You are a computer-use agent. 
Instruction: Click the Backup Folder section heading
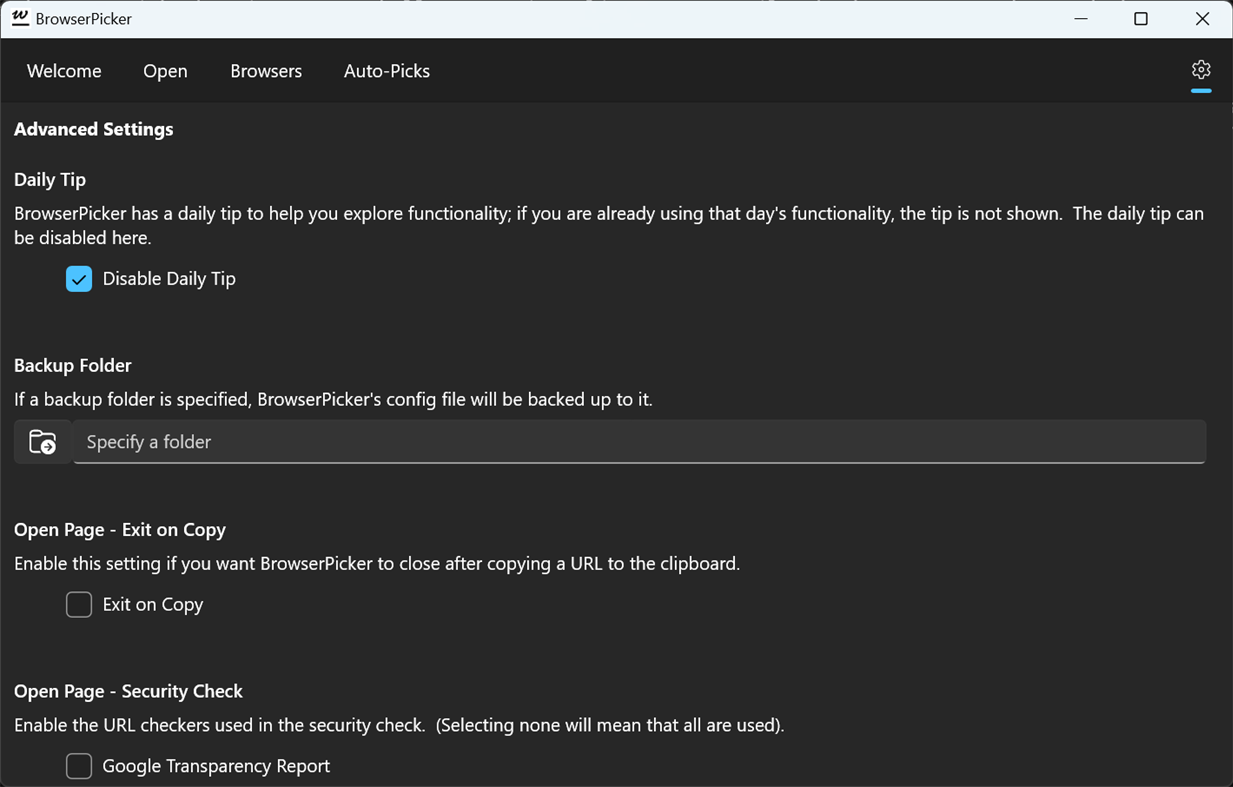click(73, 366)
